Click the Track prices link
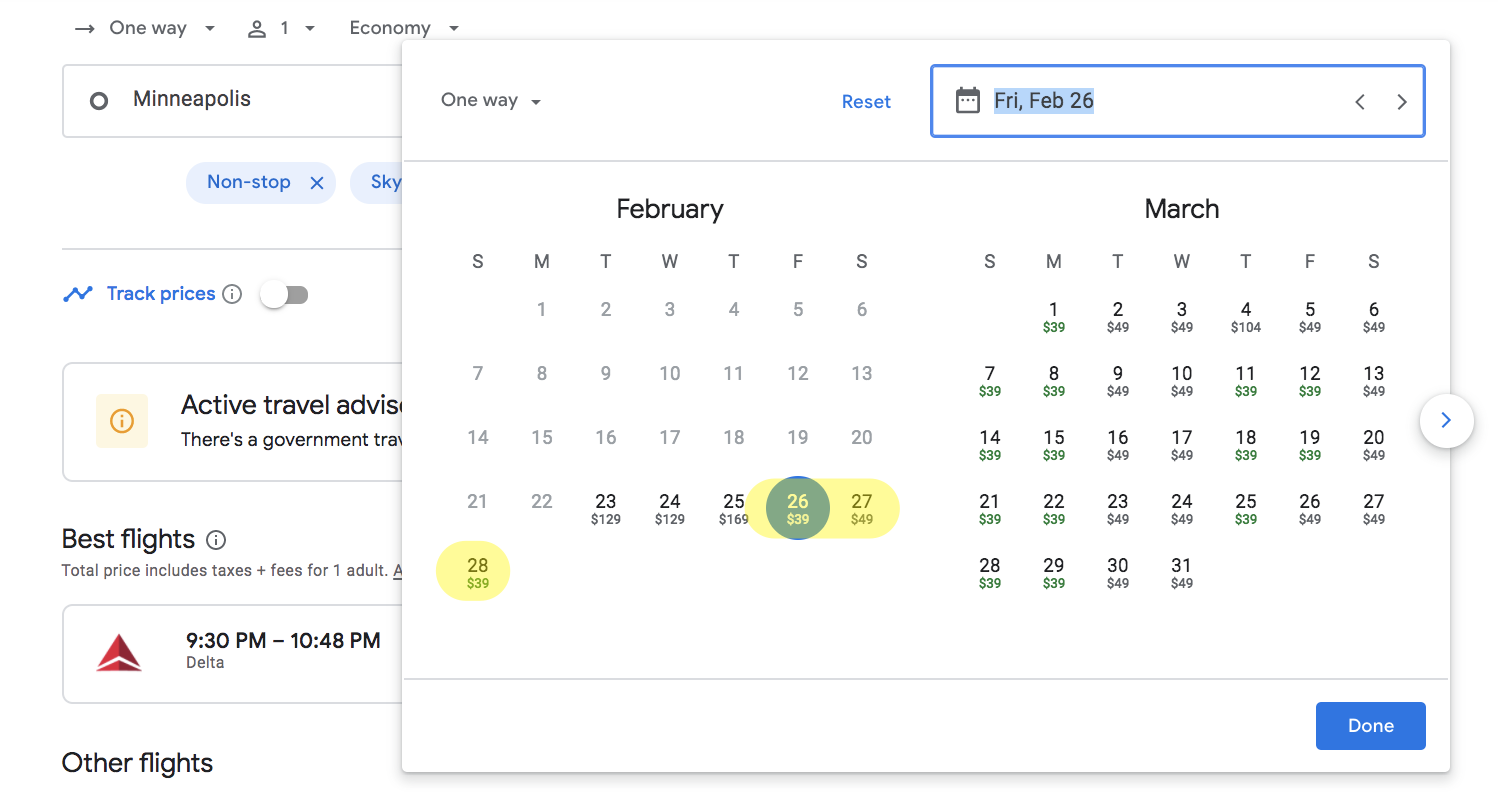1498x792 pixels. (x=161, y=294)
